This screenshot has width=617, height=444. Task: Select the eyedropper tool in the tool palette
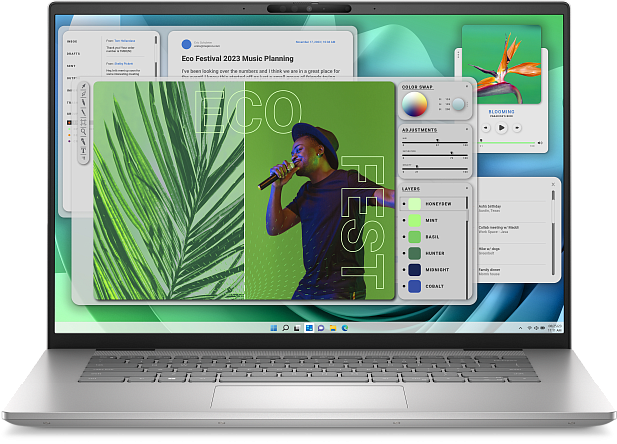[x=83, y=86]
